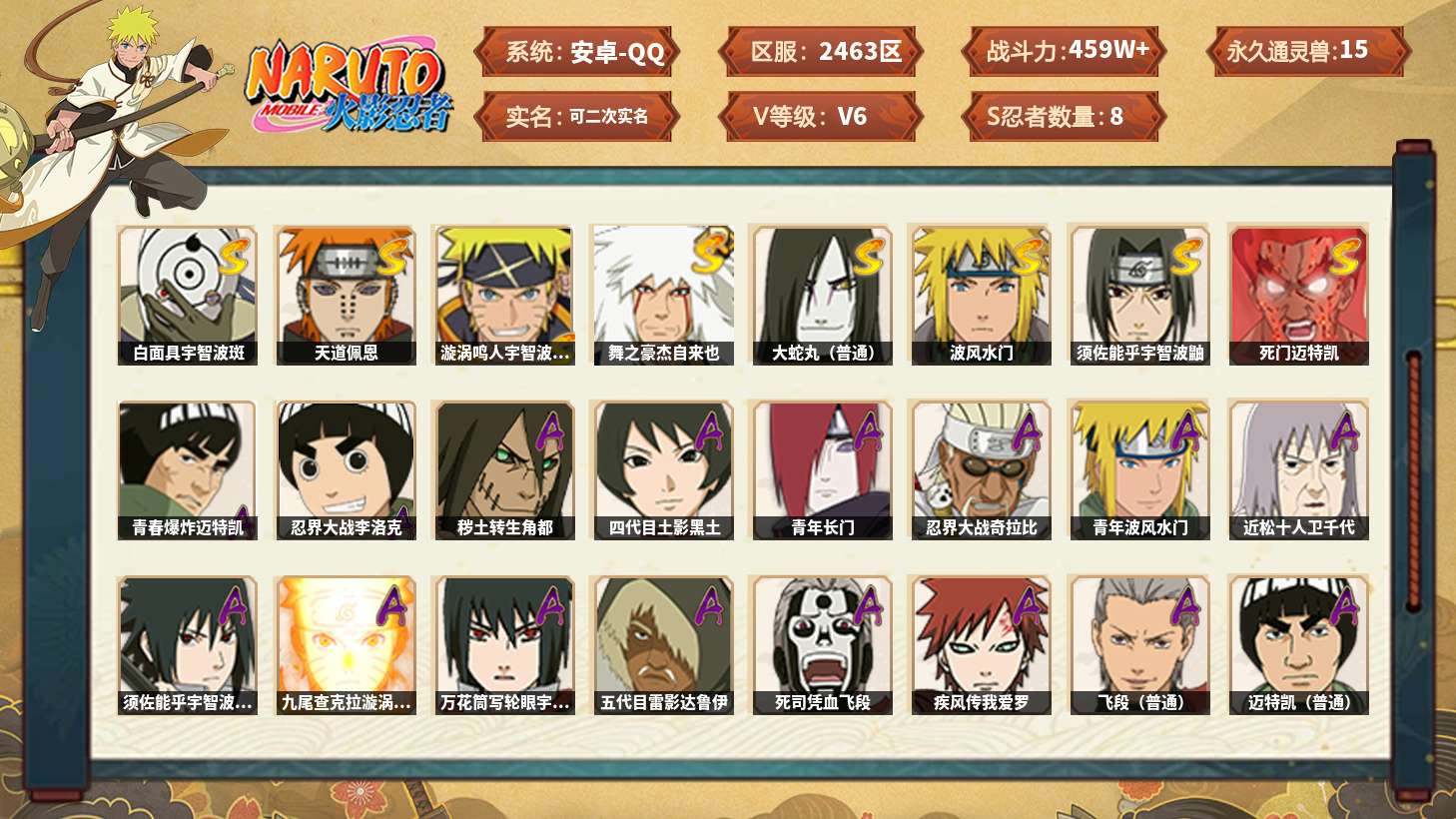The height and width of the screenshot is (819, 1456).
Task: Click the 青年长门 character card
Action: [x=823, y=471]
